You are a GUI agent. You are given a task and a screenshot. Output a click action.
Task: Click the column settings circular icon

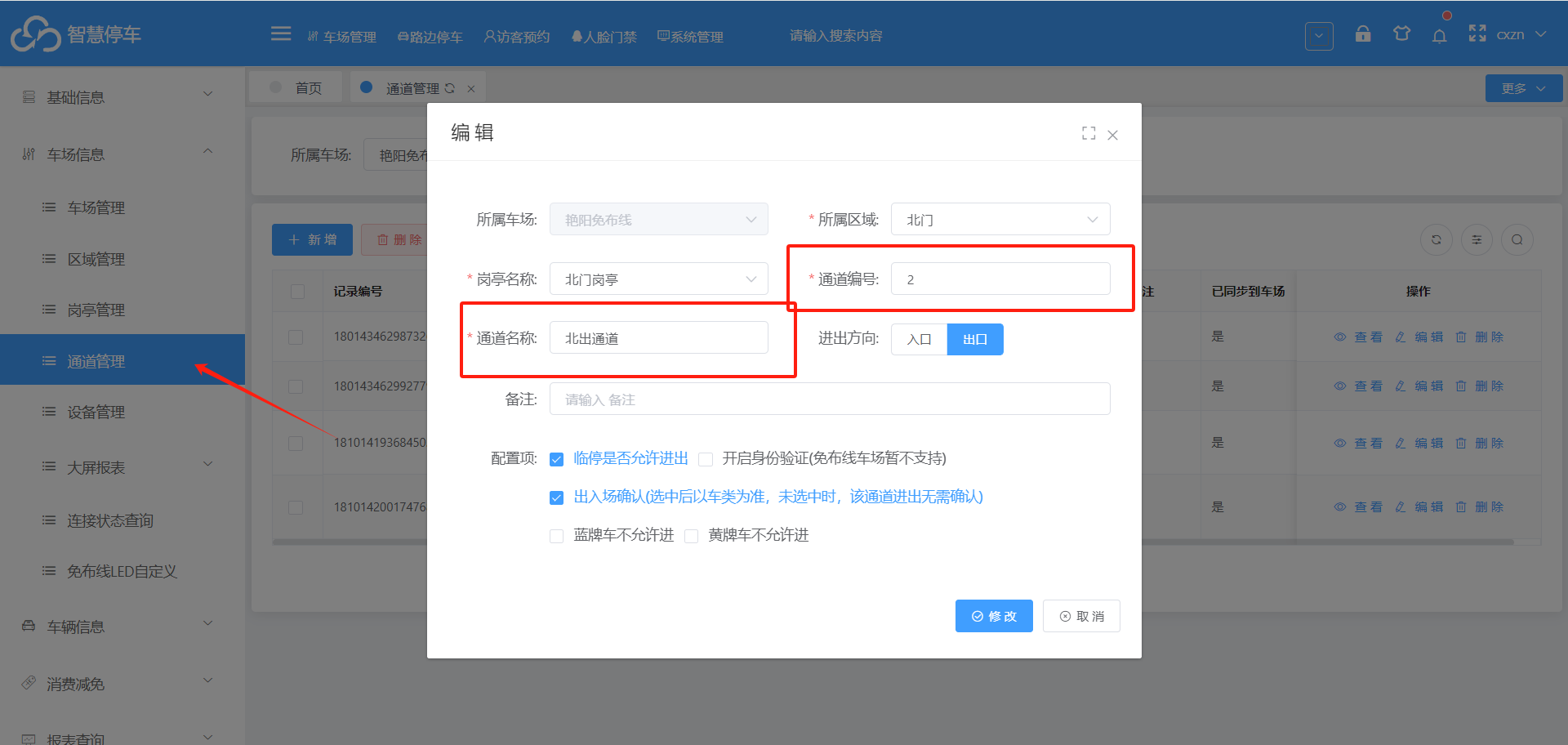pyautogui.click(x=1477, y=239)
